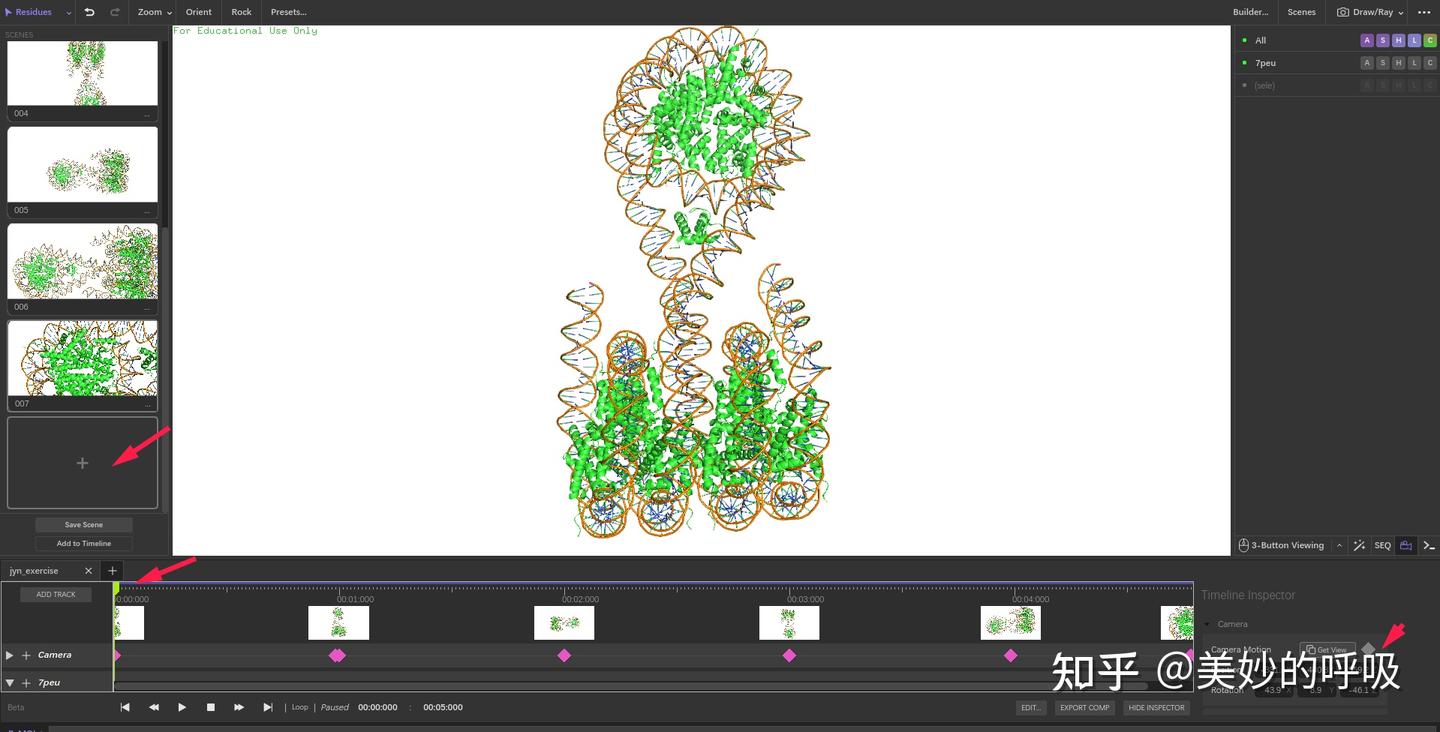Click the ADD TRACK button
The image size is (1440, 732).
(56, 594)
